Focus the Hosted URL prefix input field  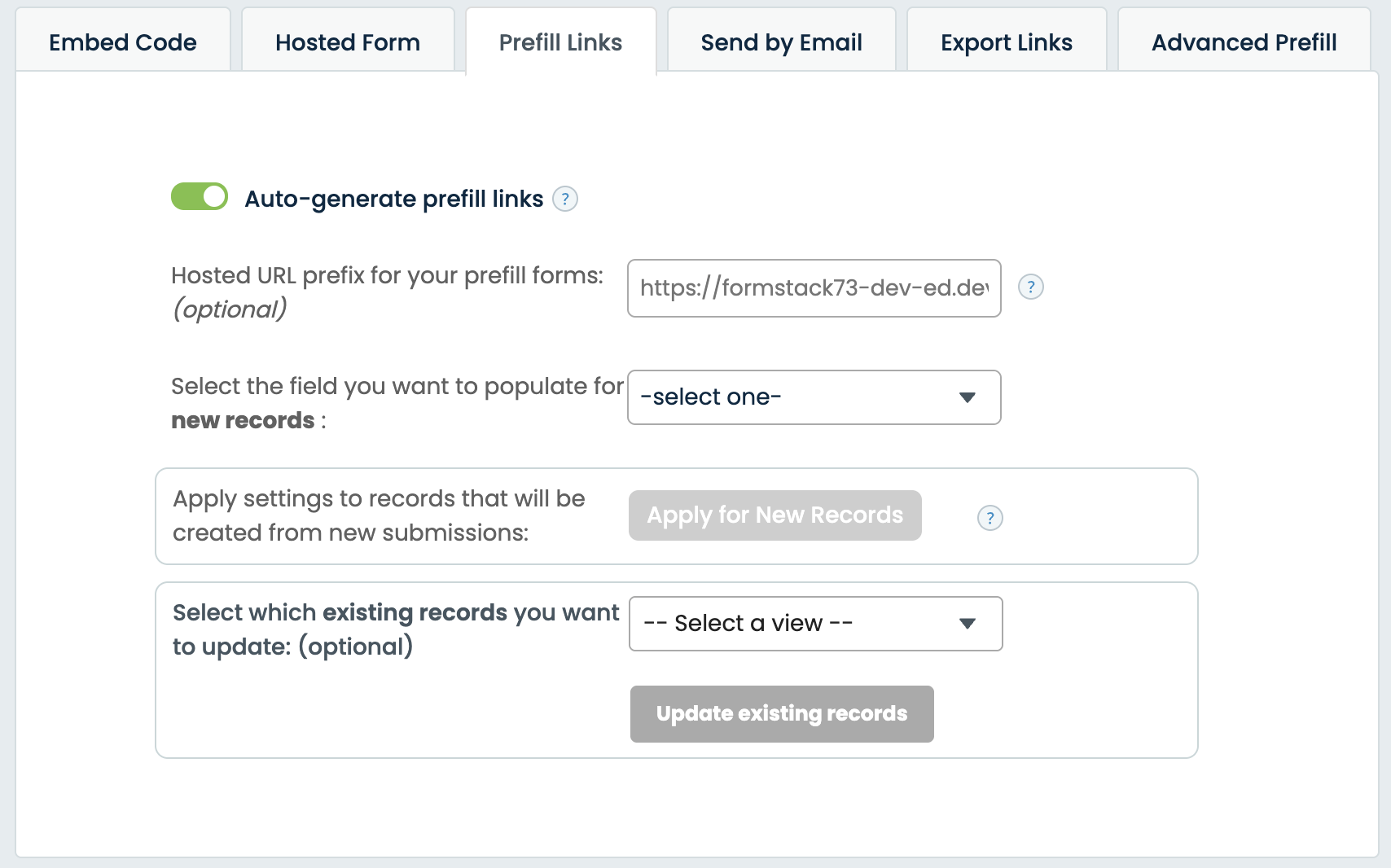814,288
